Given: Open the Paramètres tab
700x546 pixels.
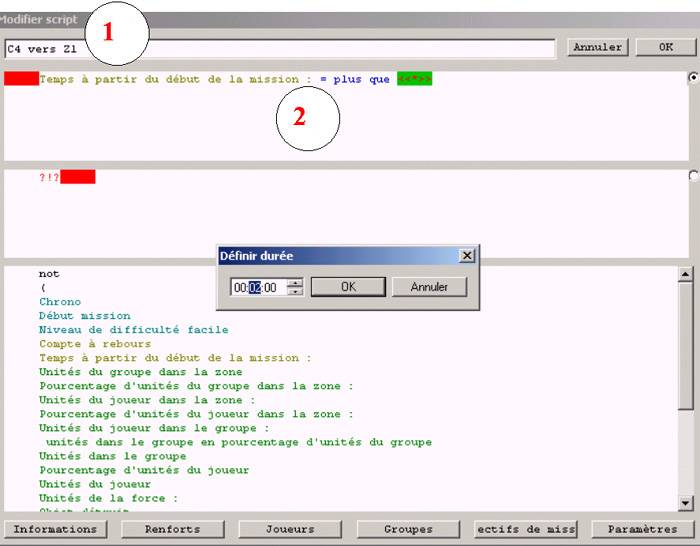Looking at the screenshot, I should coord(642,529).
